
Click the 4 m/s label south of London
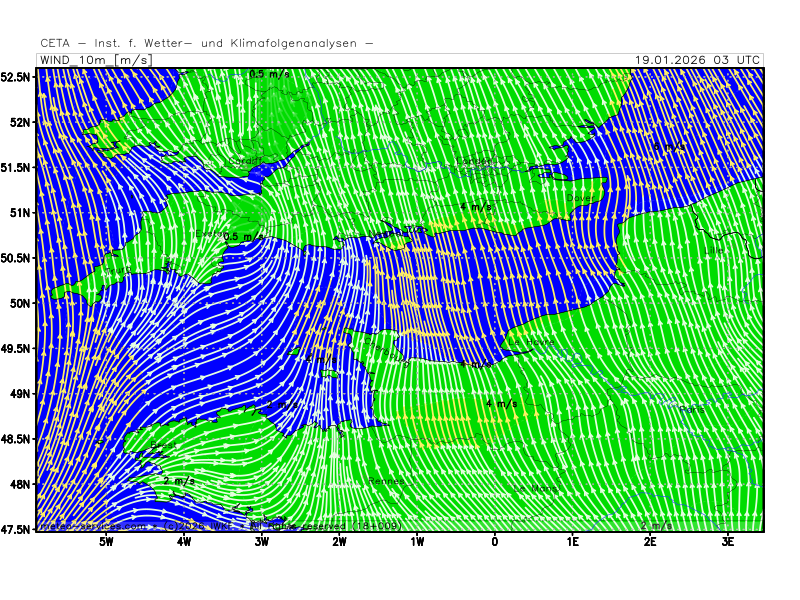475,207
